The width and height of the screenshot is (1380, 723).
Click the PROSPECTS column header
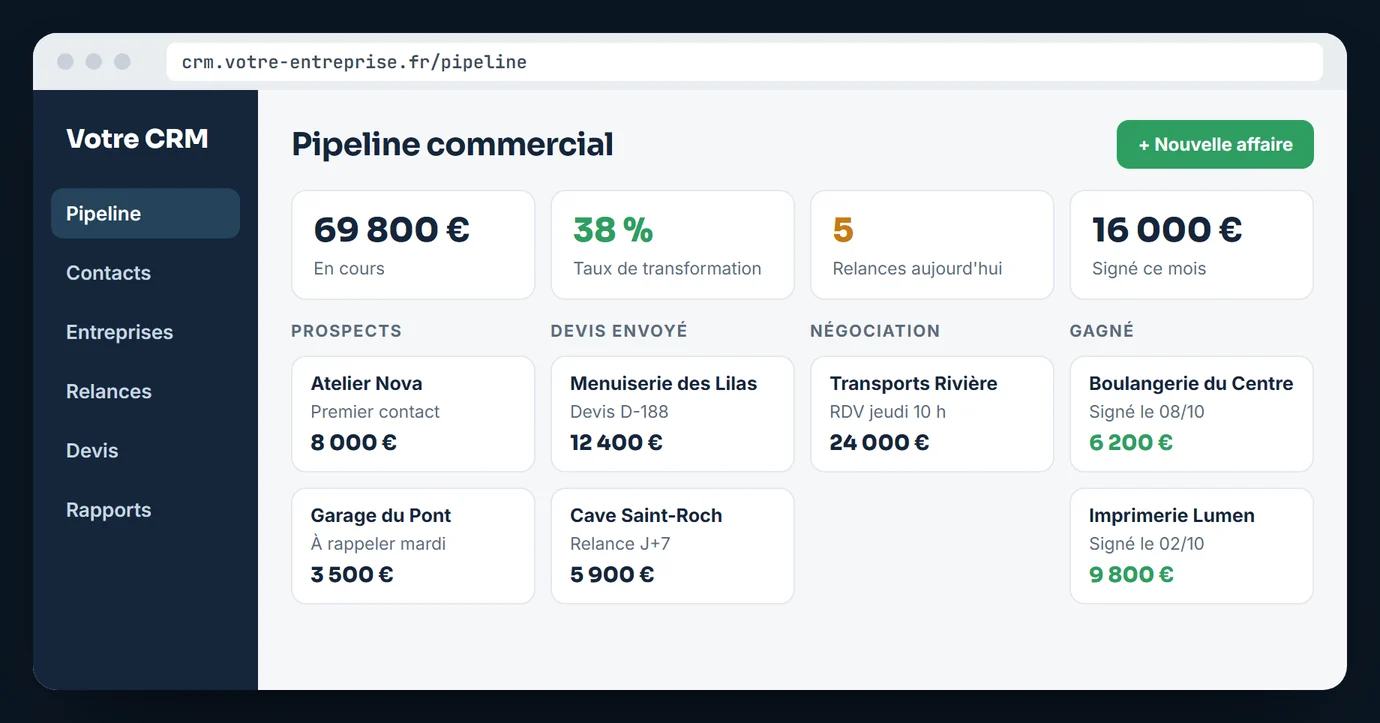pyautogui.click(x=346, y=331)
